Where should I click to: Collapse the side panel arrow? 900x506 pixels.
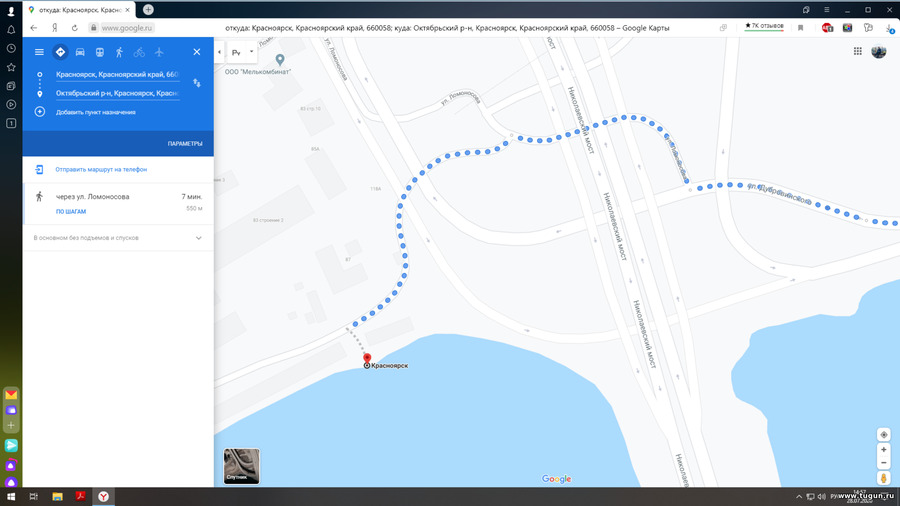[219, 52]
